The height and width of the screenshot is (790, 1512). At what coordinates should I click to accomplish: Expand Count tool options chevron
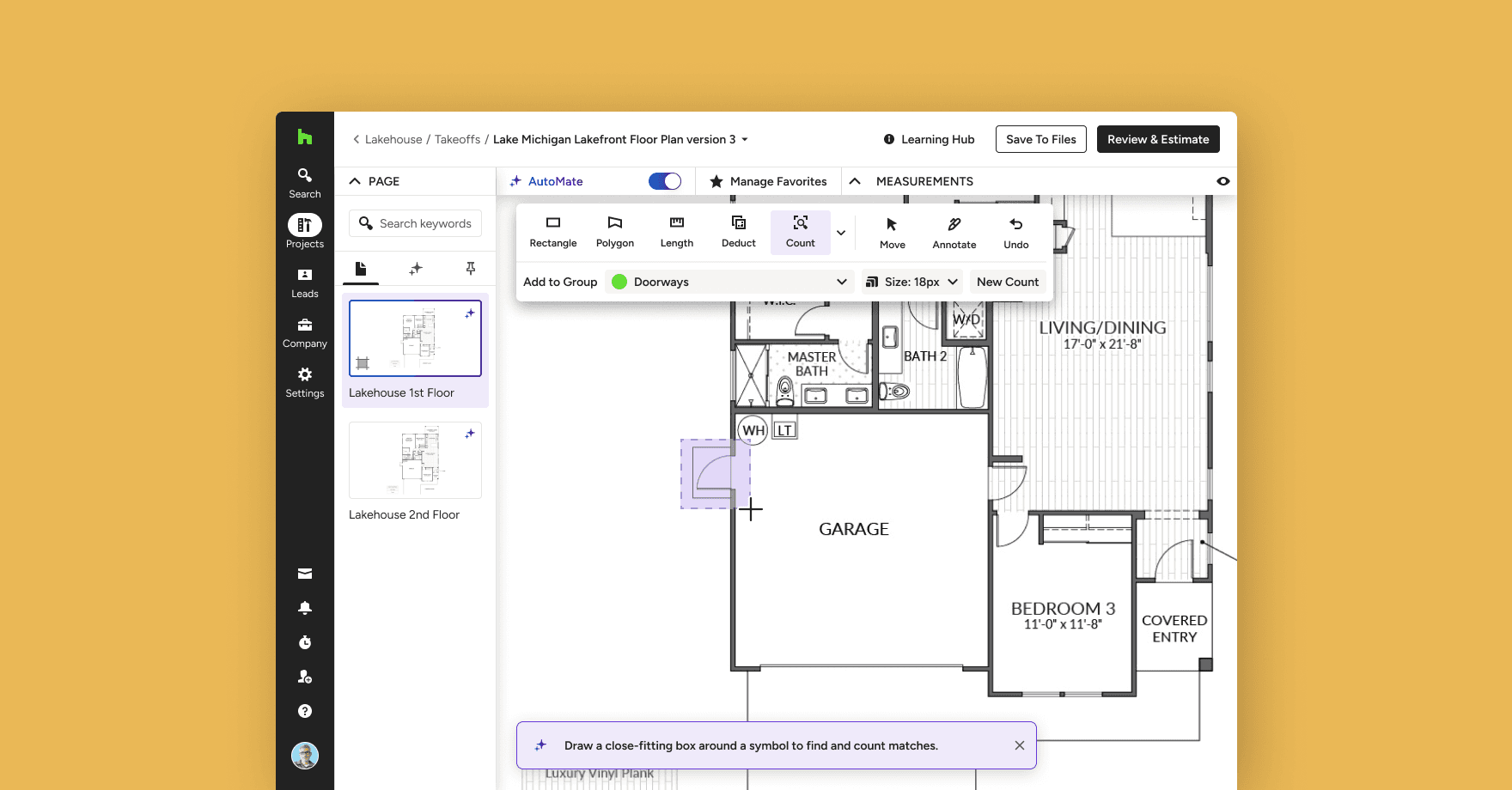coord(841,233)
